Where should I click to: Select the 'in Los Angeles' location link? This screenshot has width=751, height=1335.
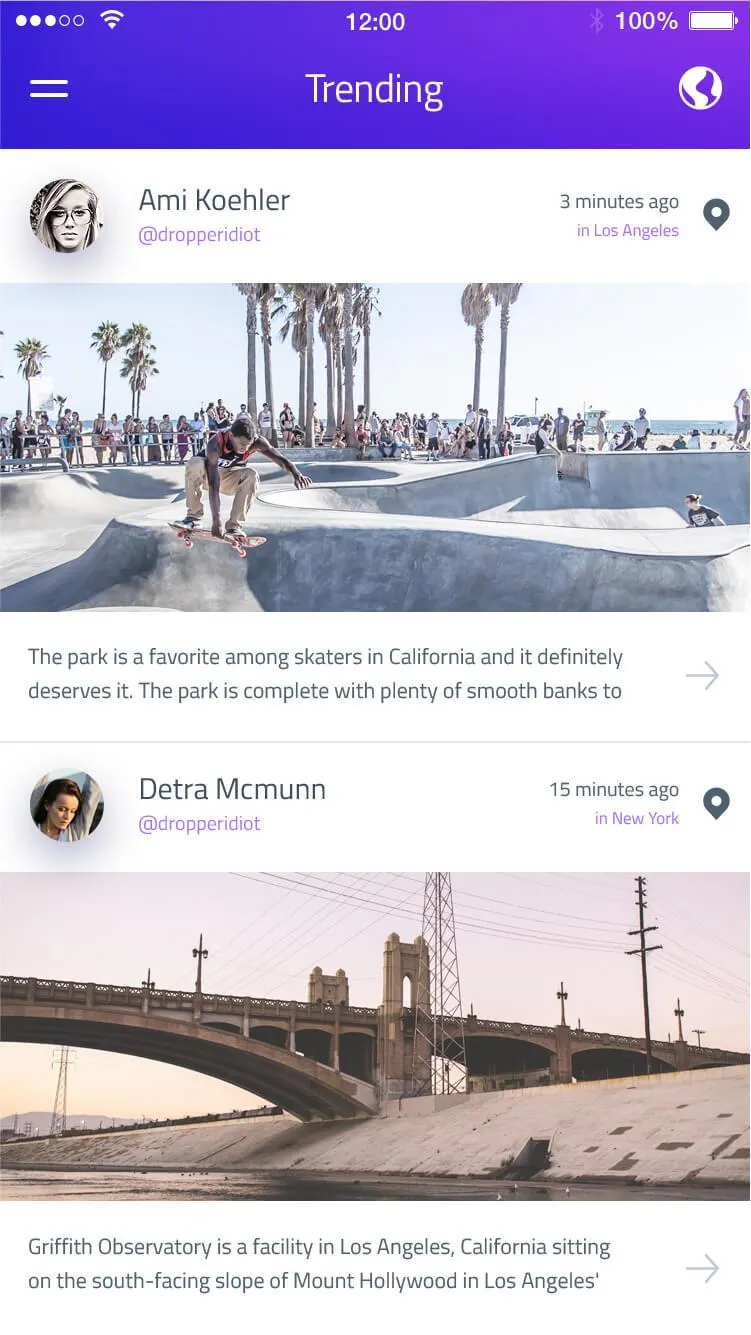[628, 231]
